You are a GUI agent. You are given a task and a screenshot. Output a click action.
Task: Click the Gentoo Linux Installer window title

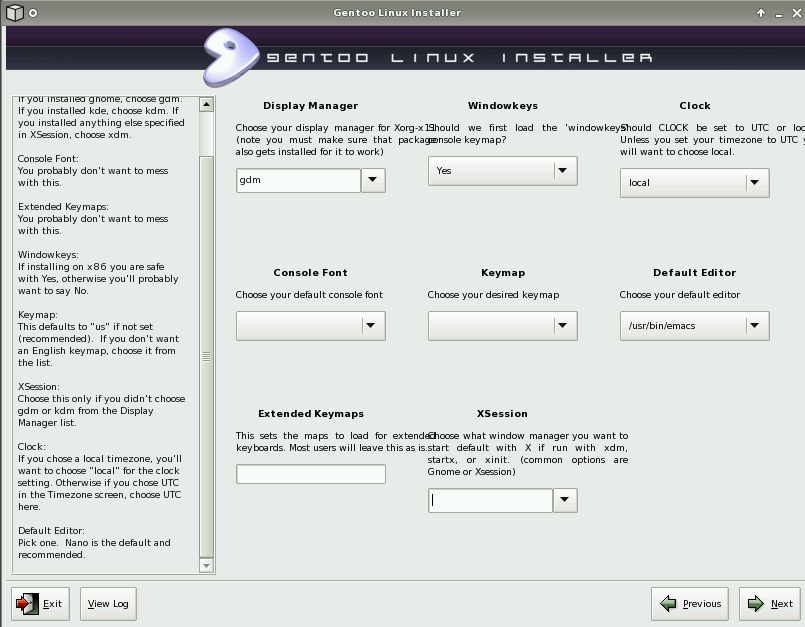coord(397,13)
